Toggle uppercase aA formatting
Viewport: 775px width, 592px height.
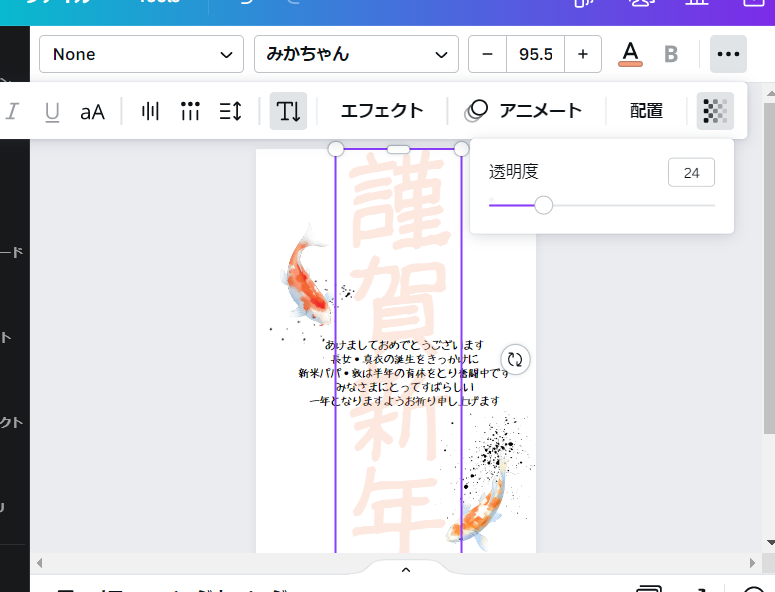(92, 111)
